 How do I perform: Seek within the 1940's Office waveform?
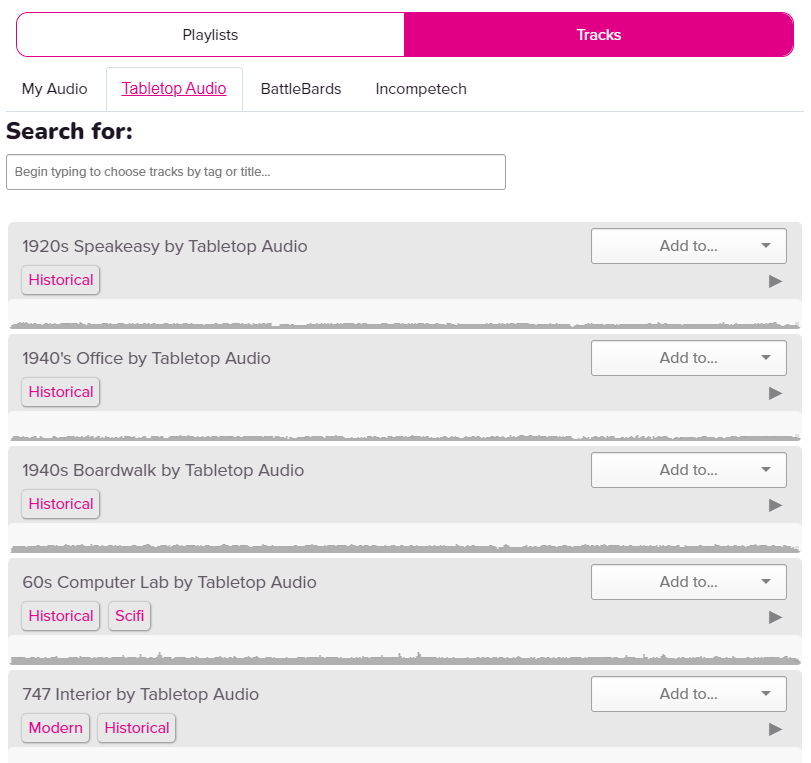point(405,426)
